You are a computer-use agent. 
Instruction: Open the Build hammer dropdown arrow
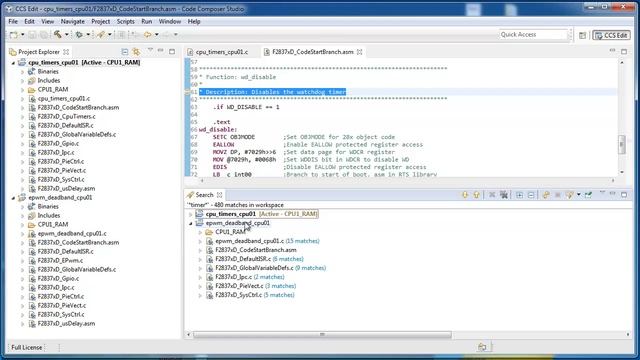pyautogui.click(x=66, y=35)
